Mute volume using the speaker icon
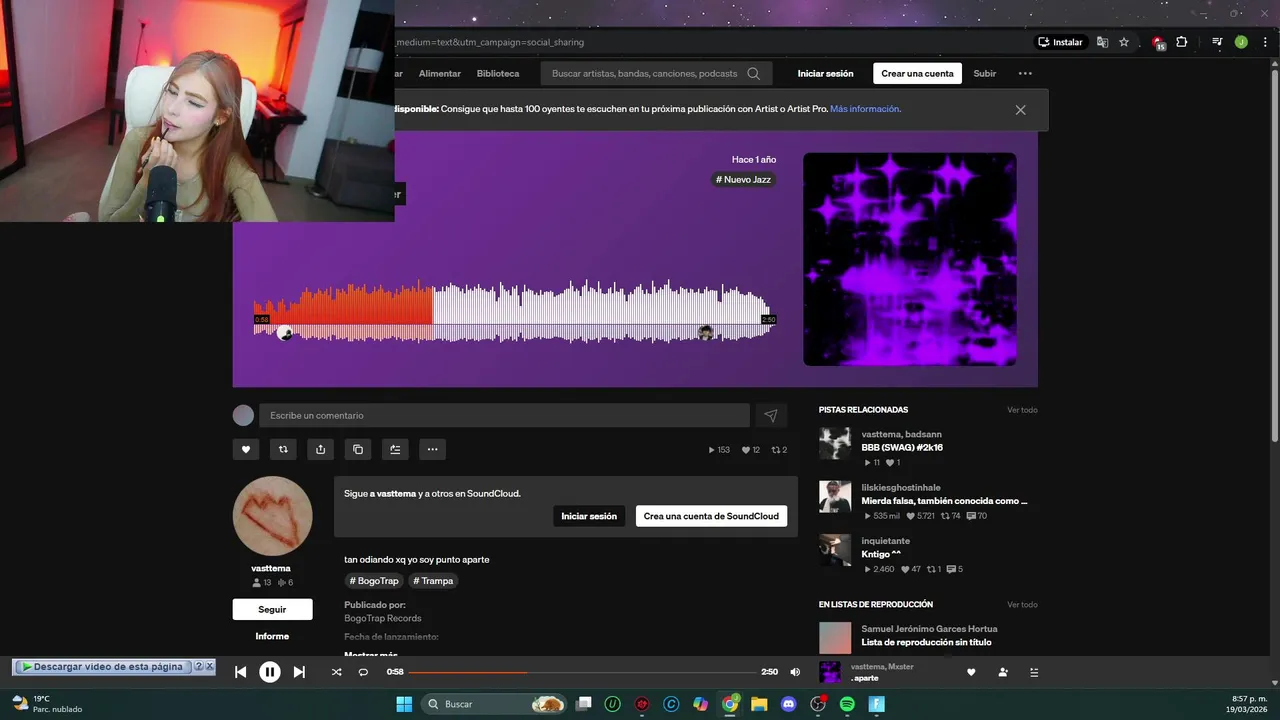 click(795, 672)
